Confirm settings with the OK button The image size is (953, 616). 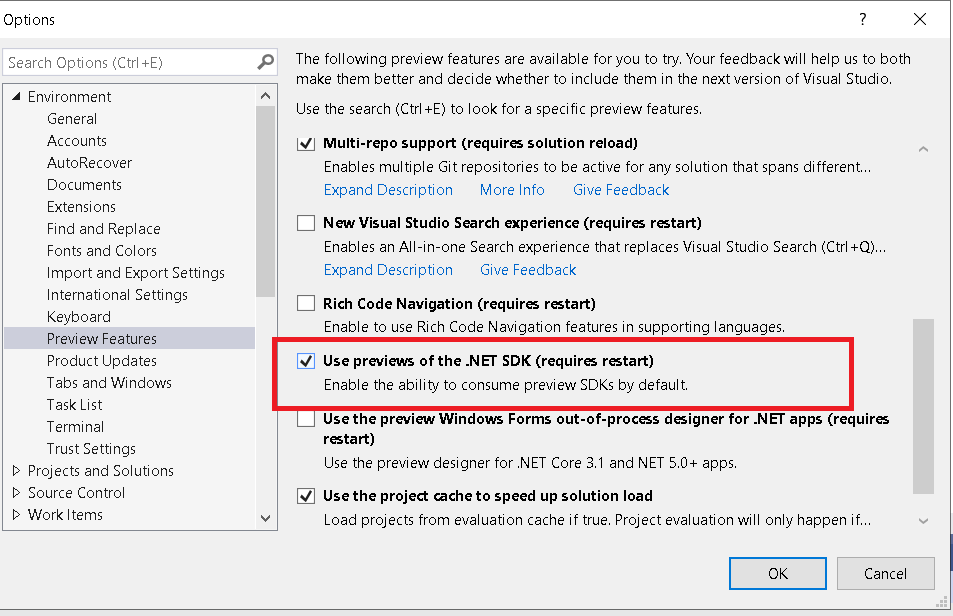tap(777, 573)
